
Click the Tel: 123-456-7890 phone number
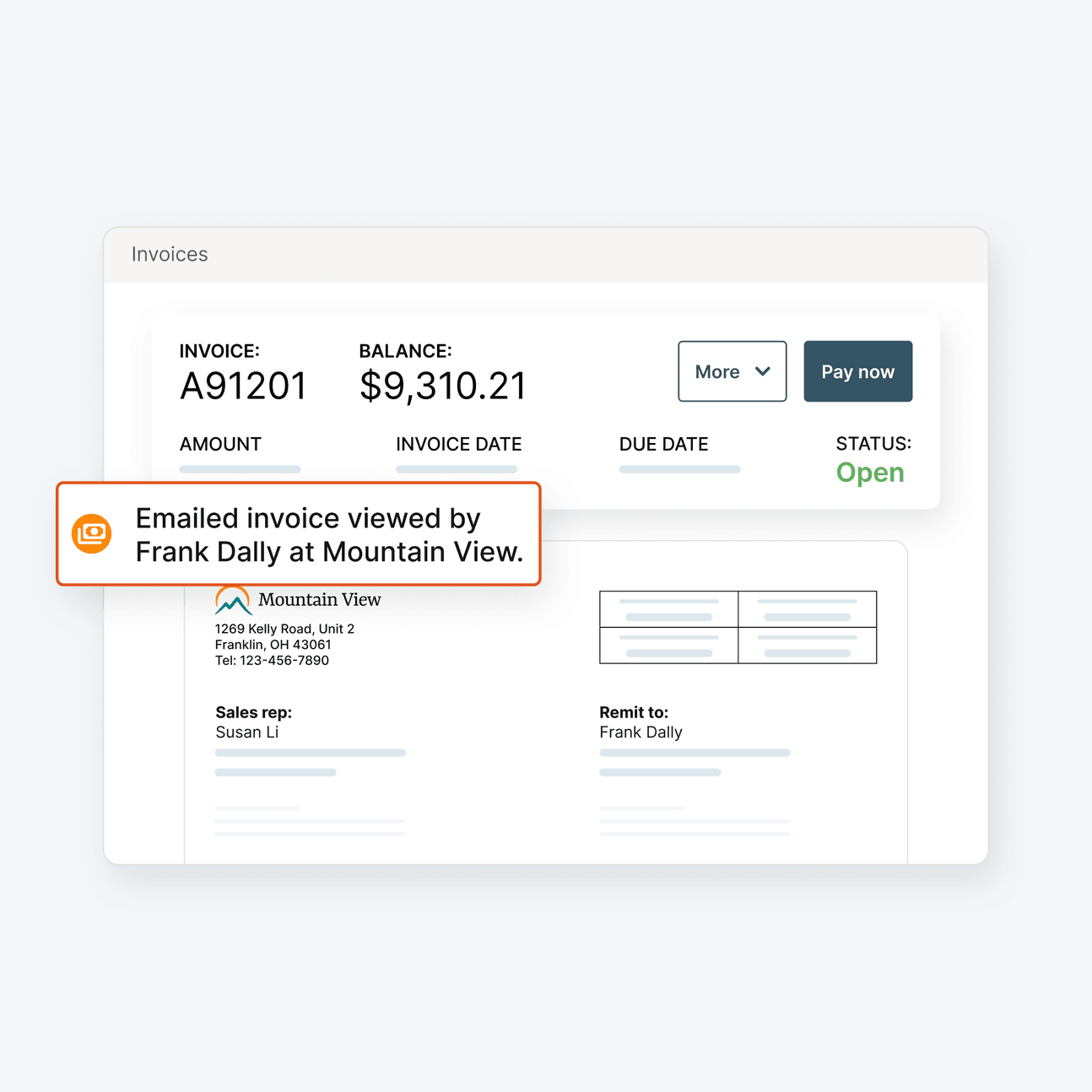(272, 660)
